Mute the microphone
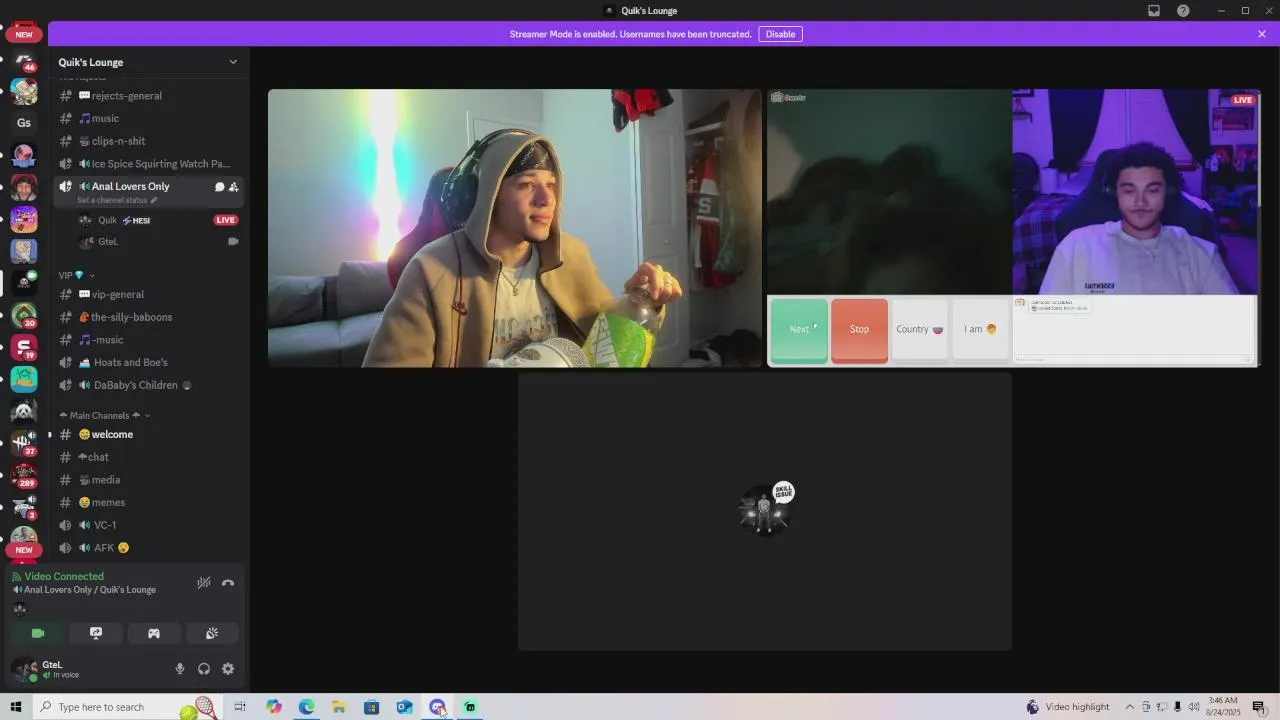Screen dimensions: 1280x720 180,669
